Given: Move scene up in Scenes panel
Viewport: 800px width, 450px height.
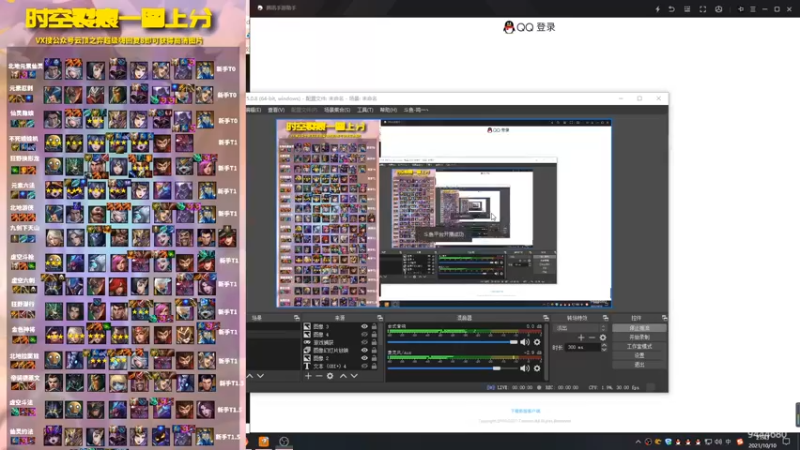Looking at the screenshot, I should (250, 376).
